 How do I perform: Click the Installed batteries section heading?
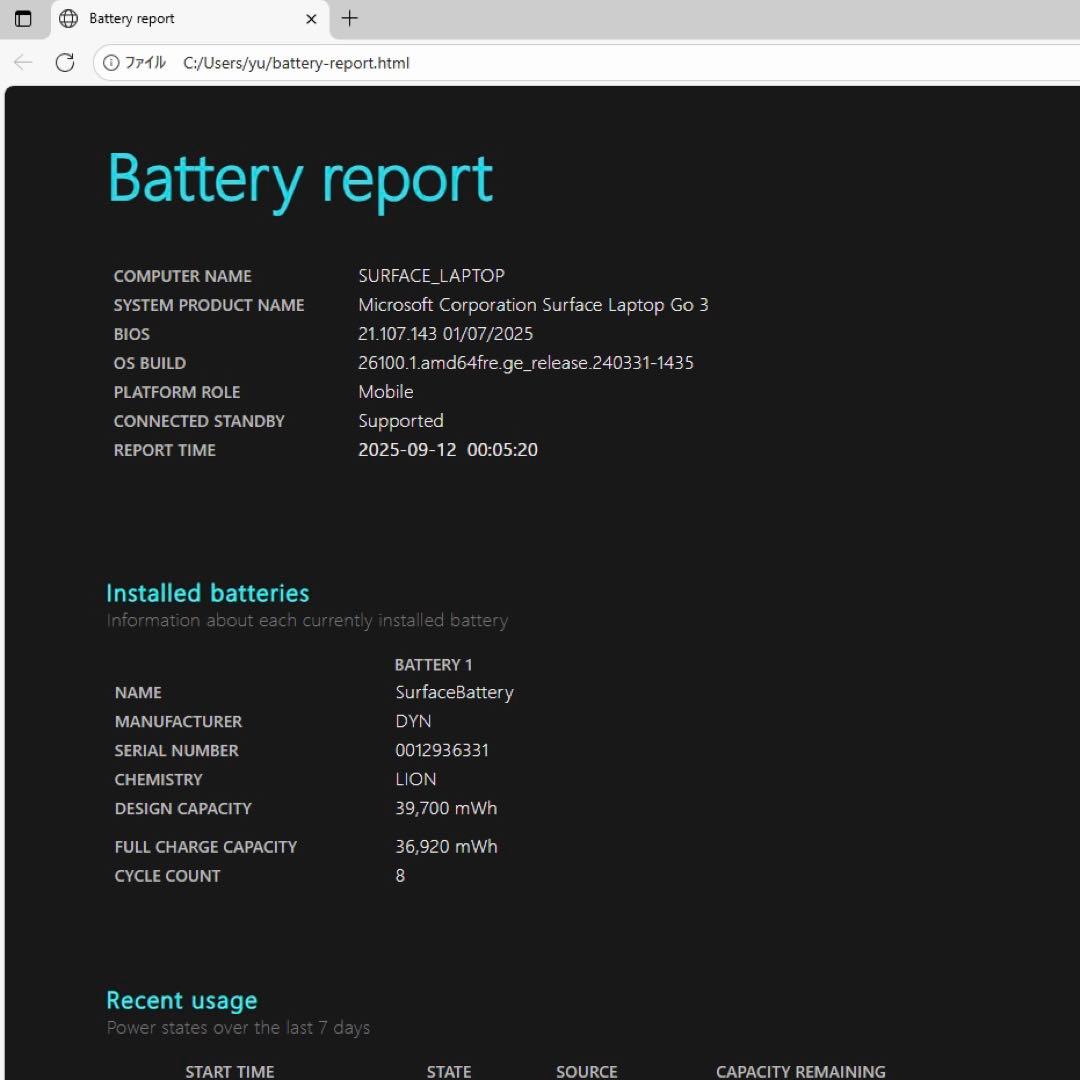207,592
